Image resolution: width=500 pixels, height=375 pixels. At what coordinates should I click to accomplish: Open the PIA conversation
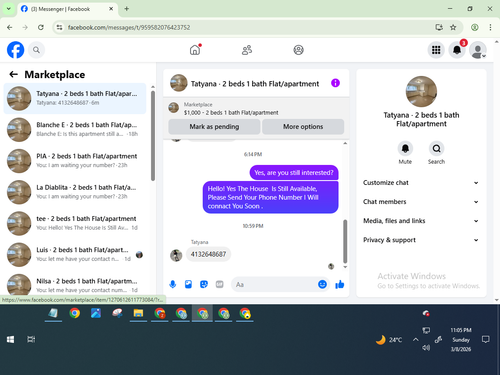click(75, 161)
